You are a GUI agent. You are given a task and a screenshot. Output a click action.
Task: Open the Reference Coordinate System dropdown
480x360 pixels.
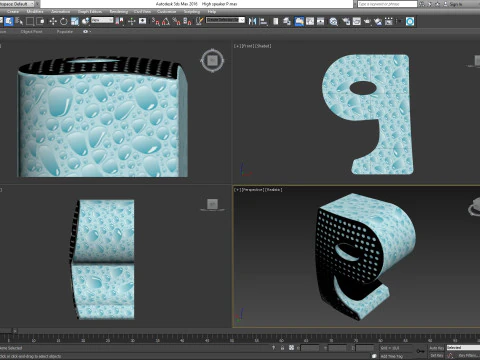[103, 20]
